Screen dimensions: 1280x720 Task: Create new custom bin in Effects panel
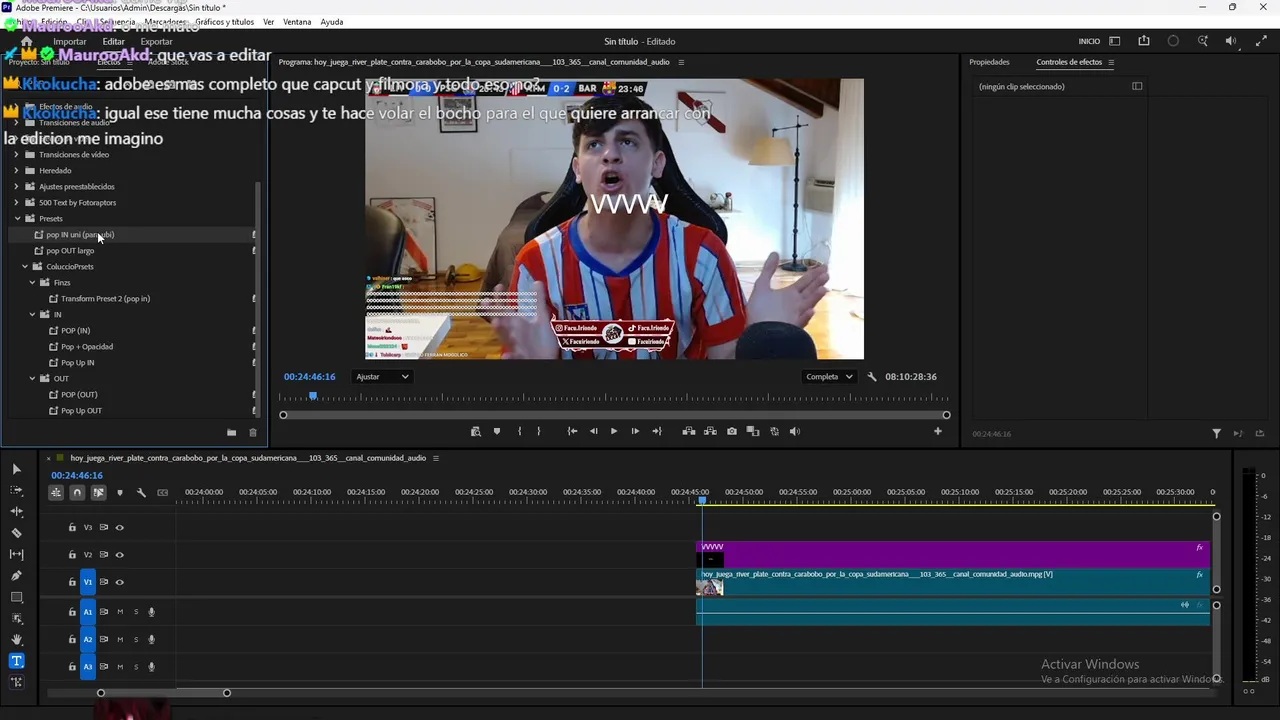pyautogui.click(x=231, y=432)
